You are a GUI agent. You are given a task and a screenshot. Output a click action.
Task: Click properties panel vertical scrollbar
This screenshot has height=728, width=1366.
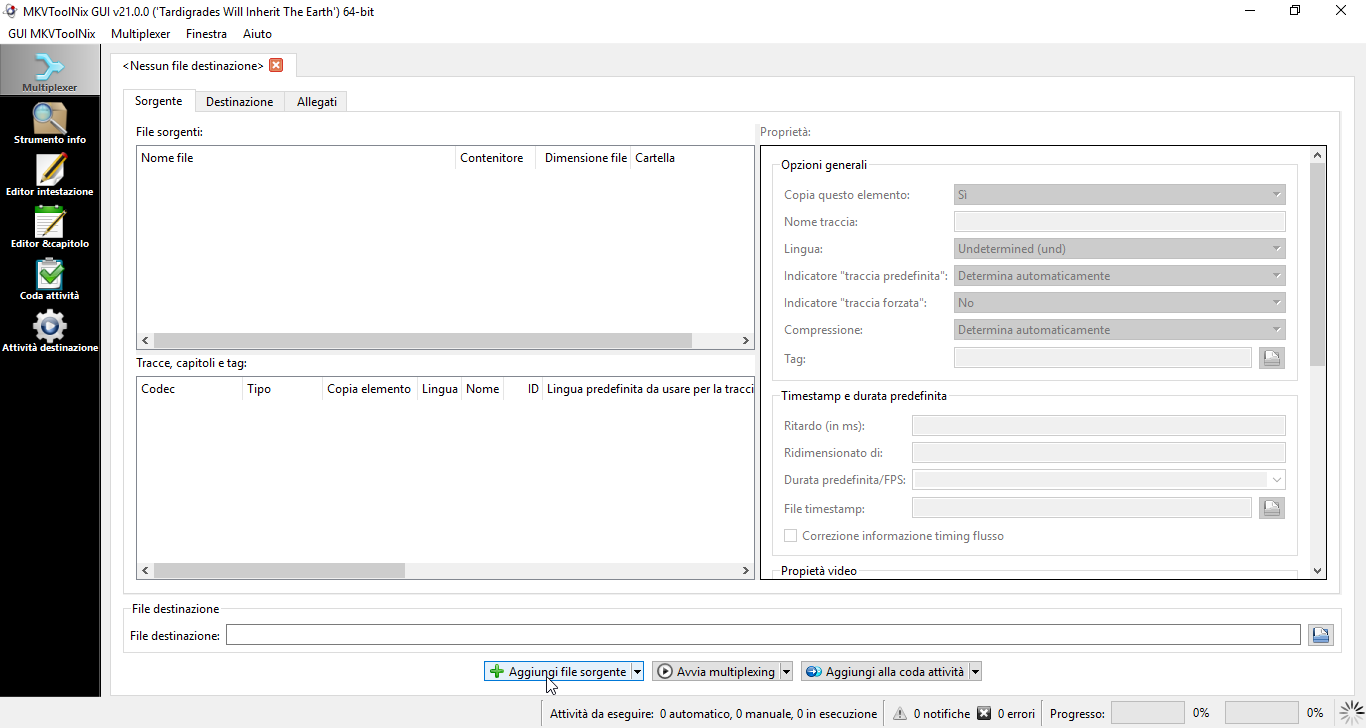[x=1317, y=263]
